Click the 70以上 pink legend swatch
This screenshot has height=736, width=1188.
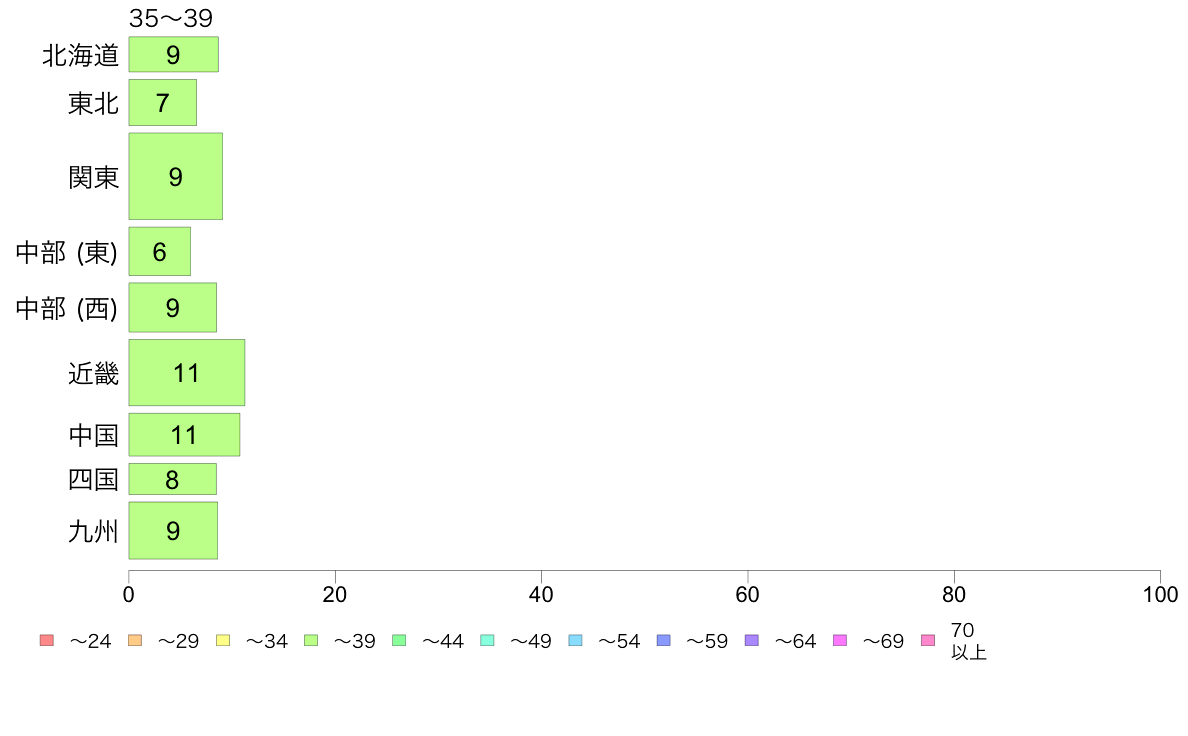pyautogui.click(x=928, y=640)
